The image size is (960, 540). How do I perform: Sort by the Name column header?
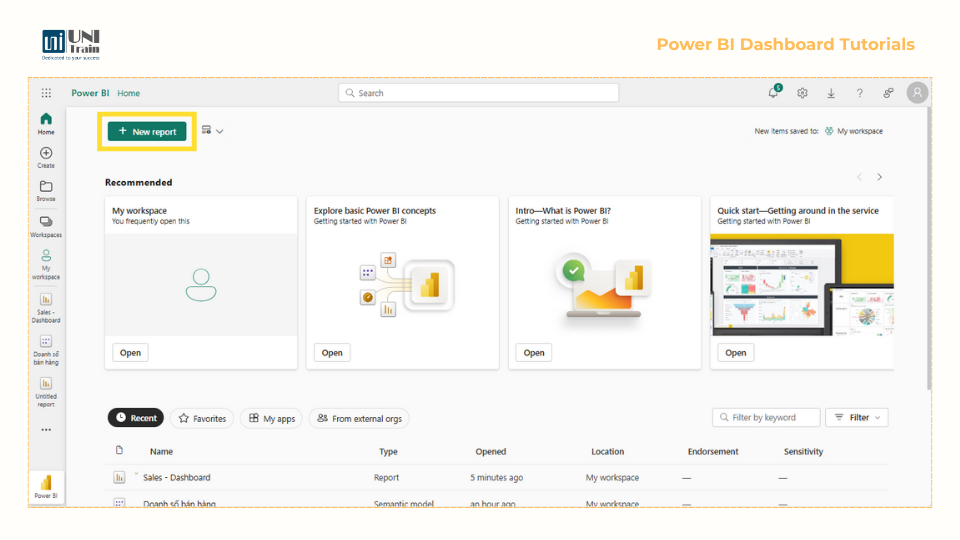162,452
